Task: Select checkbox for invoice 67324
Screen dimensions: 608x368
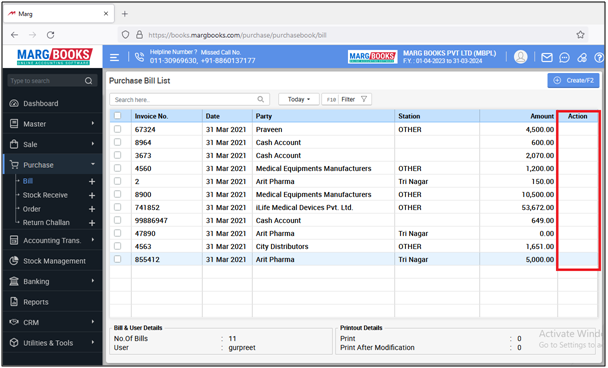Action: [x=117, y=129]
